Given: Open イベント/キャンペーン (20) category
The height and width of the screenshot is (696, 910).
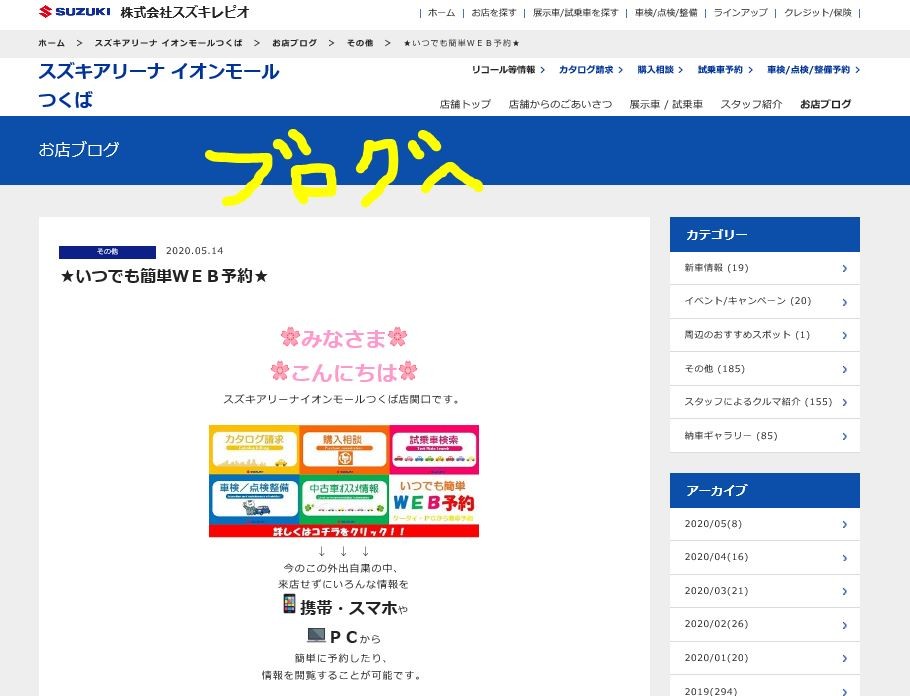Looking at the screenshot, I should (764, 301).
